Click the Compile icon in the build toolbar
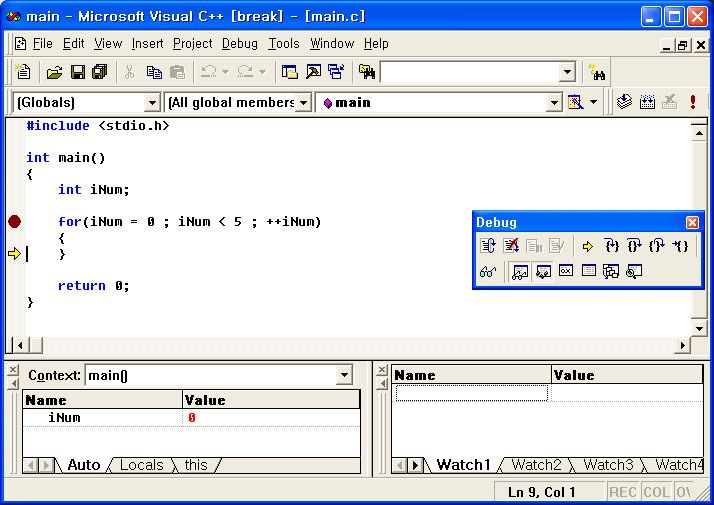 click(624, 102)
